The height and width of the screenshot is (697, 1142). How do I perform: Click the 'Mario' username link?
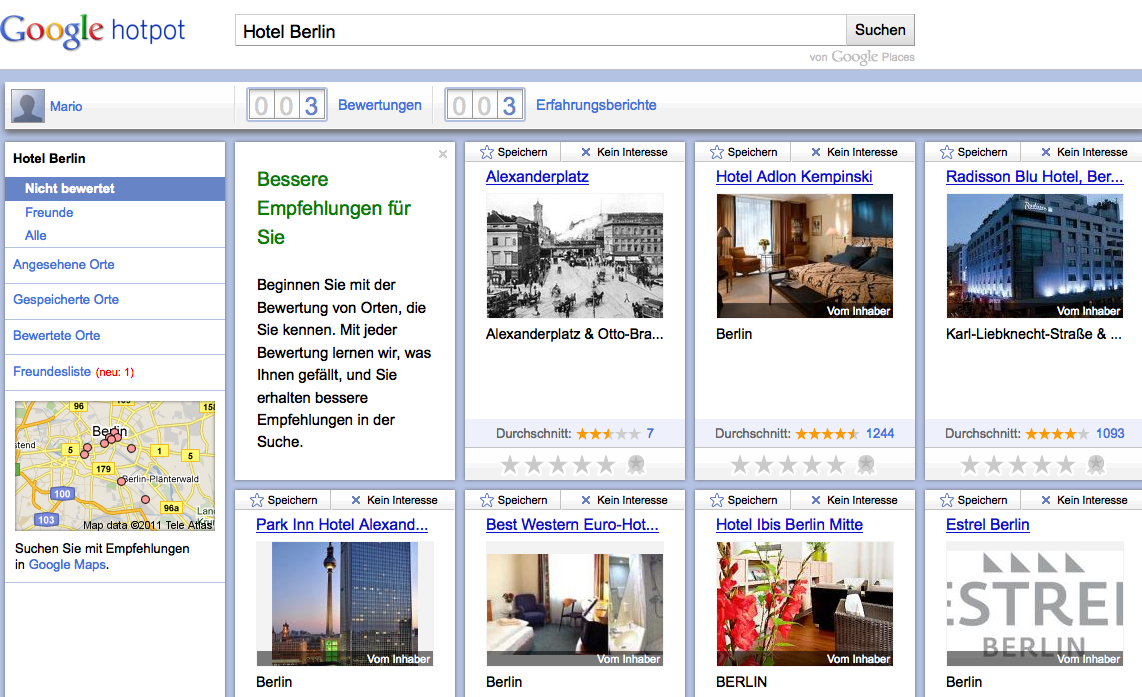click(x=66, y=106)
